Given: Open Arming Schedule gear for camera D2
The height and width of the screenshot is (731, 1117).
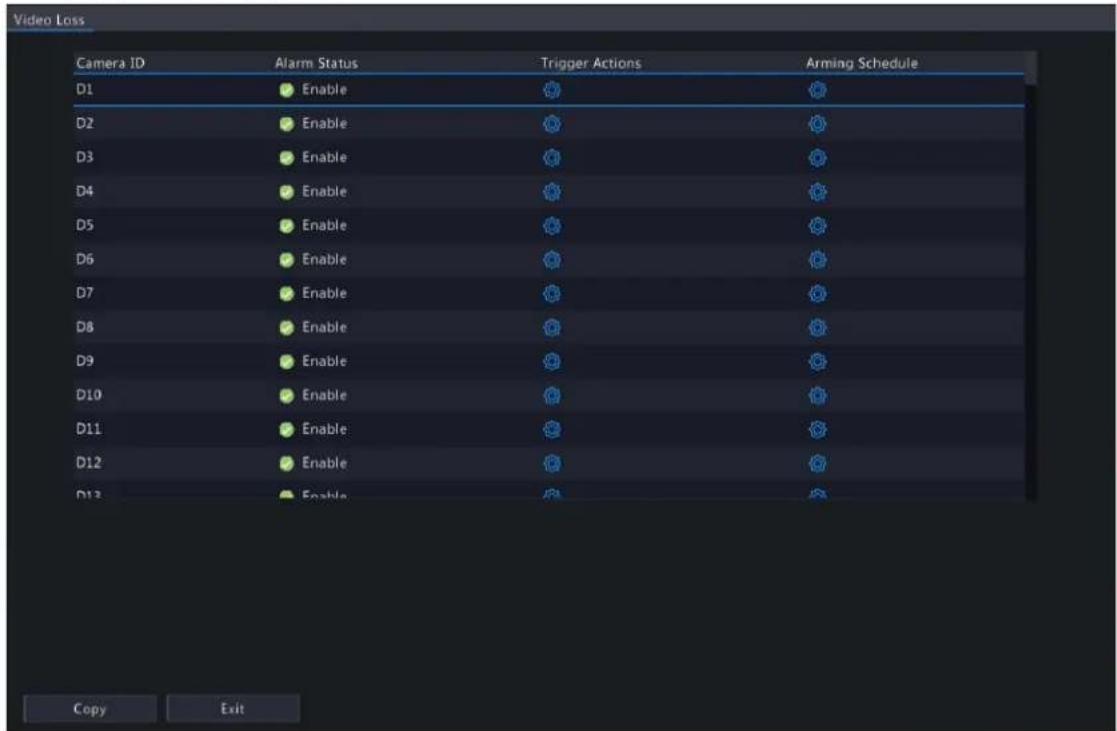Looking at the screenshot, I should pos(818,124).
